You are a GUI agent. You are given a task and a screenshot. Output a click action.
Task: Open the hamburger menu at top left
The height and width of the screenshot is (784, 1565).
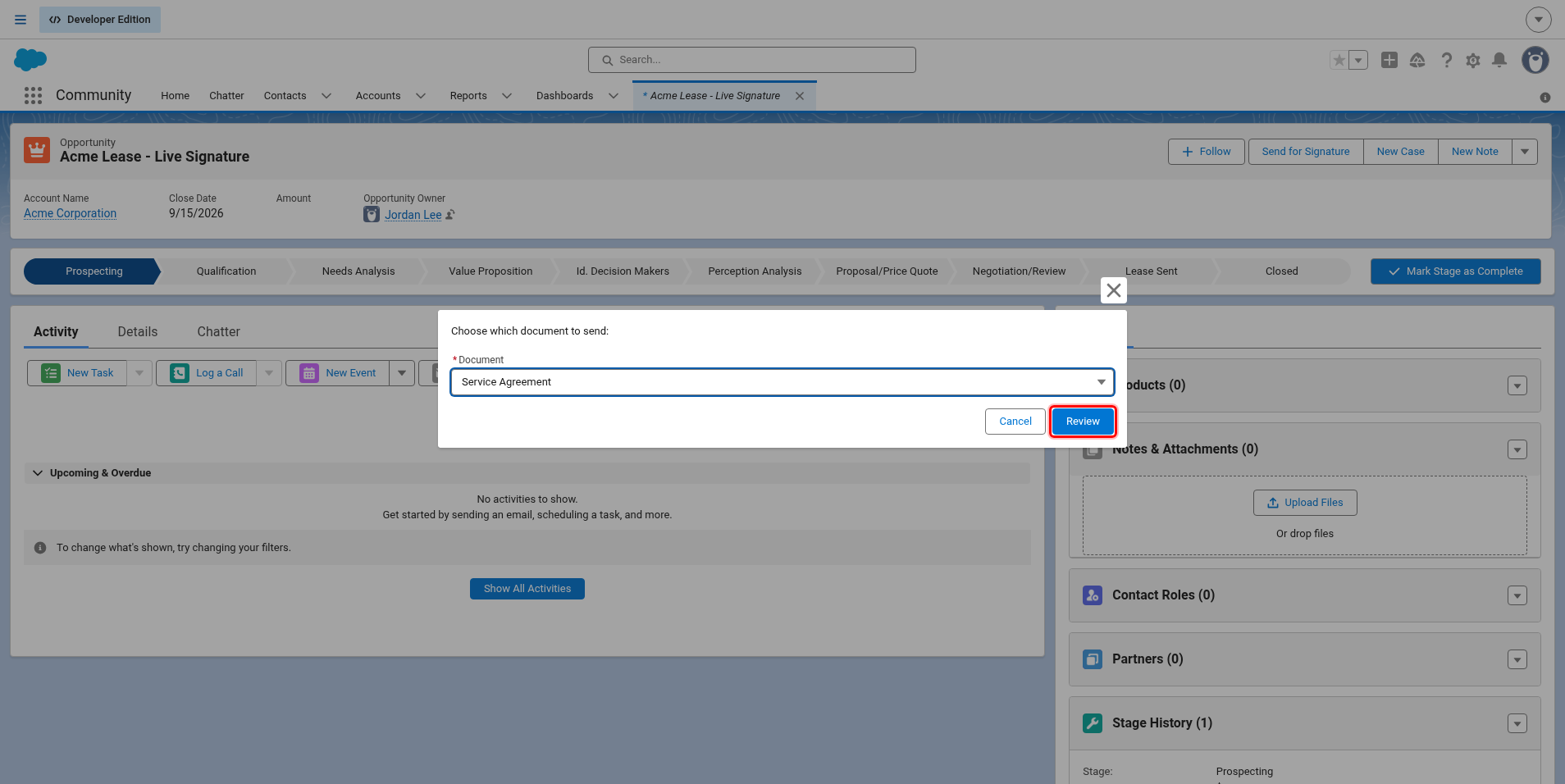(21, 20)
